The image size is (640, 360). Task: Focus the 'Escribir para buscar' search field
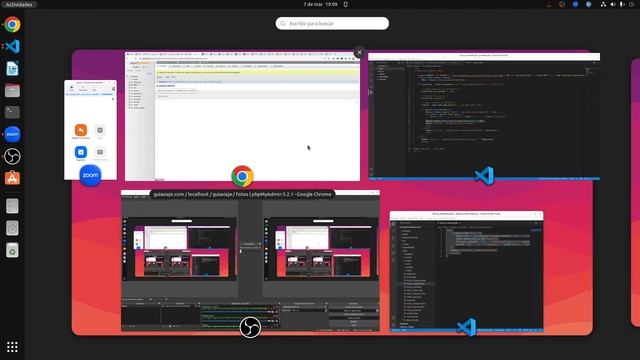332,23
